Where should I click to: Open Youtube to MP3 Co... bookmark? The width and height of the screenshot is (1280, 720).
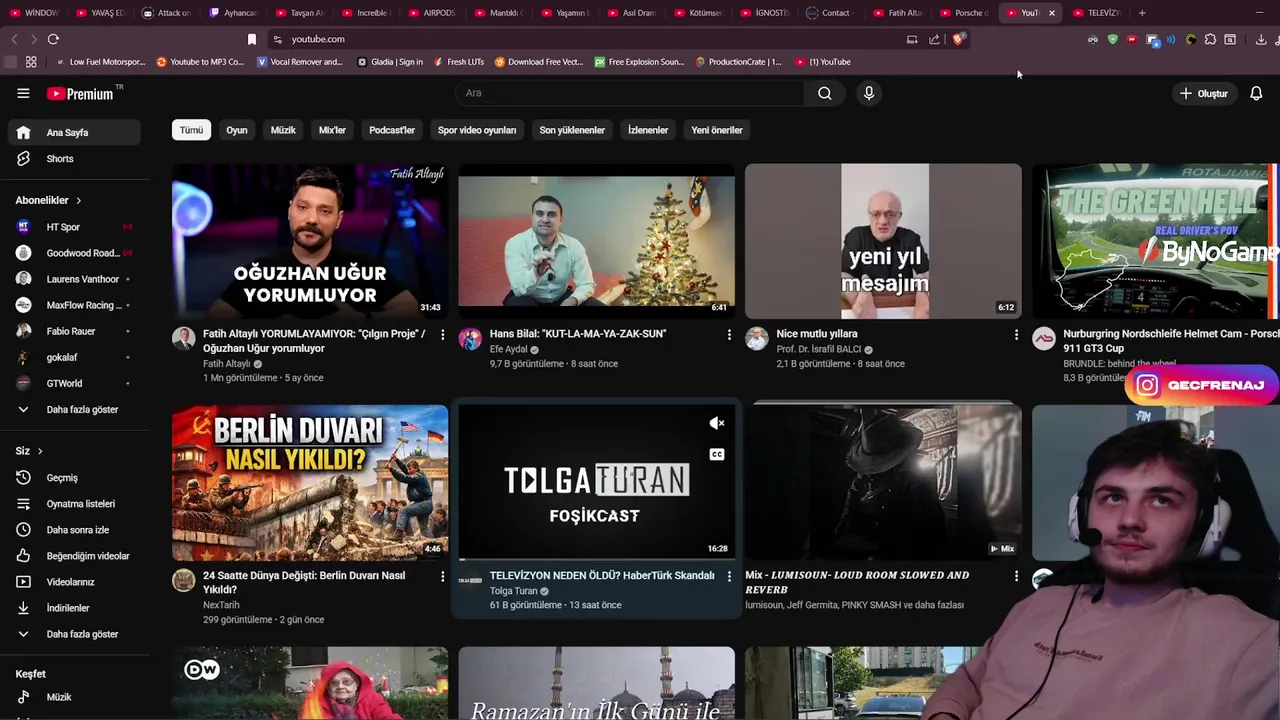200,62
